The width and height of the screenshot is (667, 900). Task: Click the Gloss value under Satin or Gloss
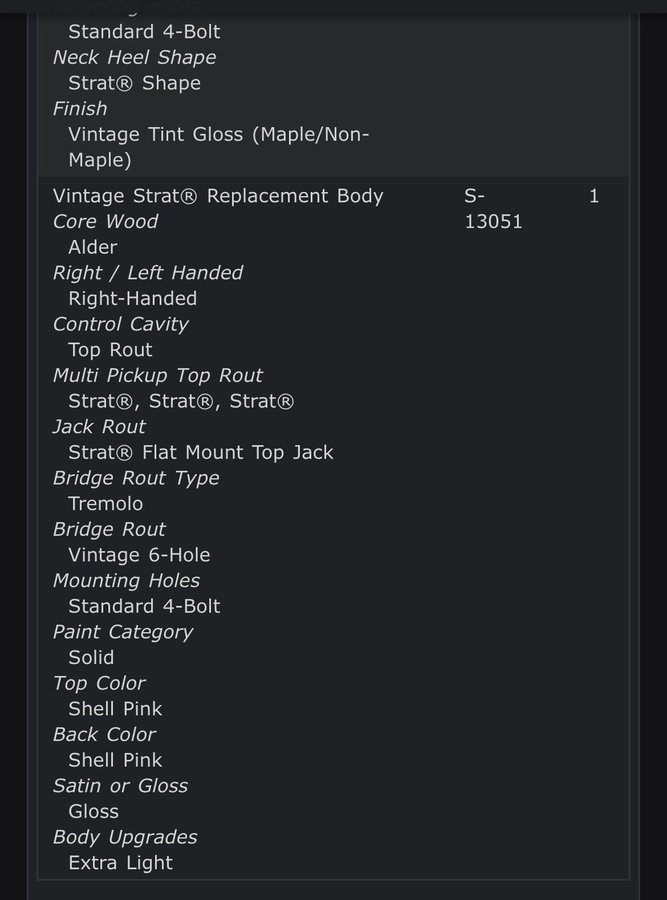tap(93, 811)
